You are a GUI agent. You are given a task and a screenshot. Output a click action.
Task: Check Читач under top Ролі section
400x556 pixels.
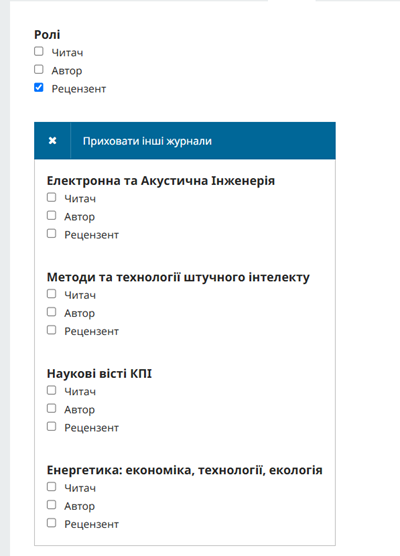(x=39, y=51)
